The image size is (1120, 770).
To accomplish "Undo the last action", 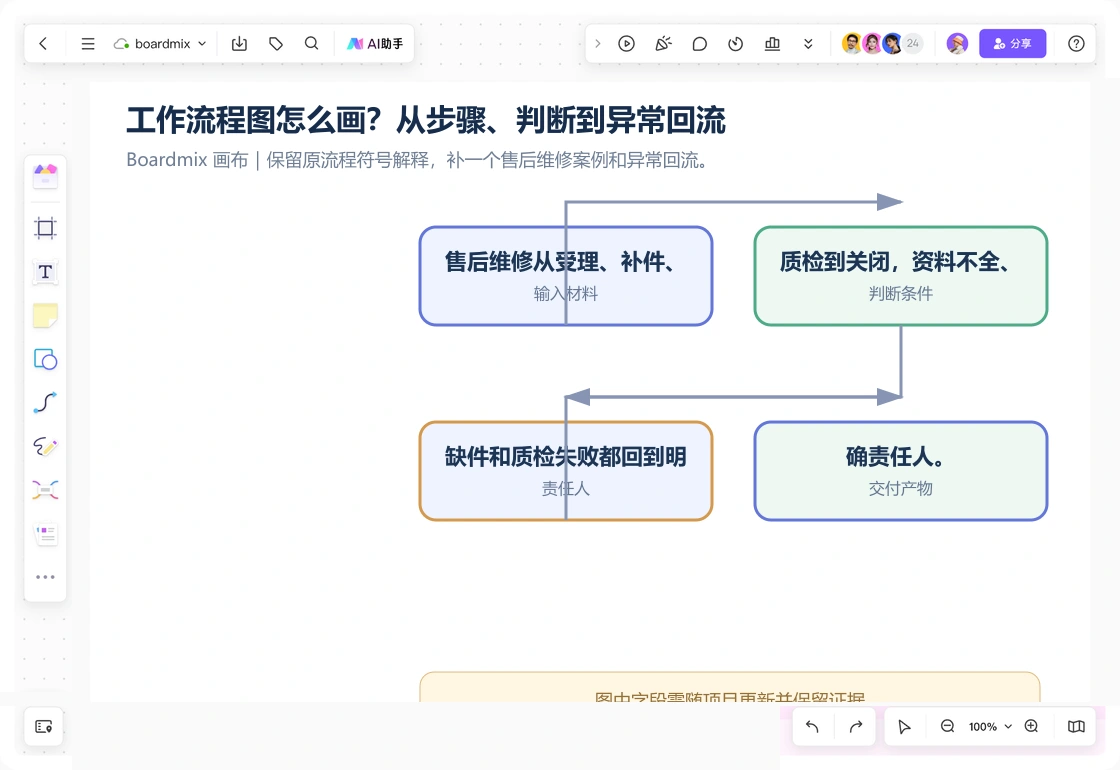I will (812, 726).
